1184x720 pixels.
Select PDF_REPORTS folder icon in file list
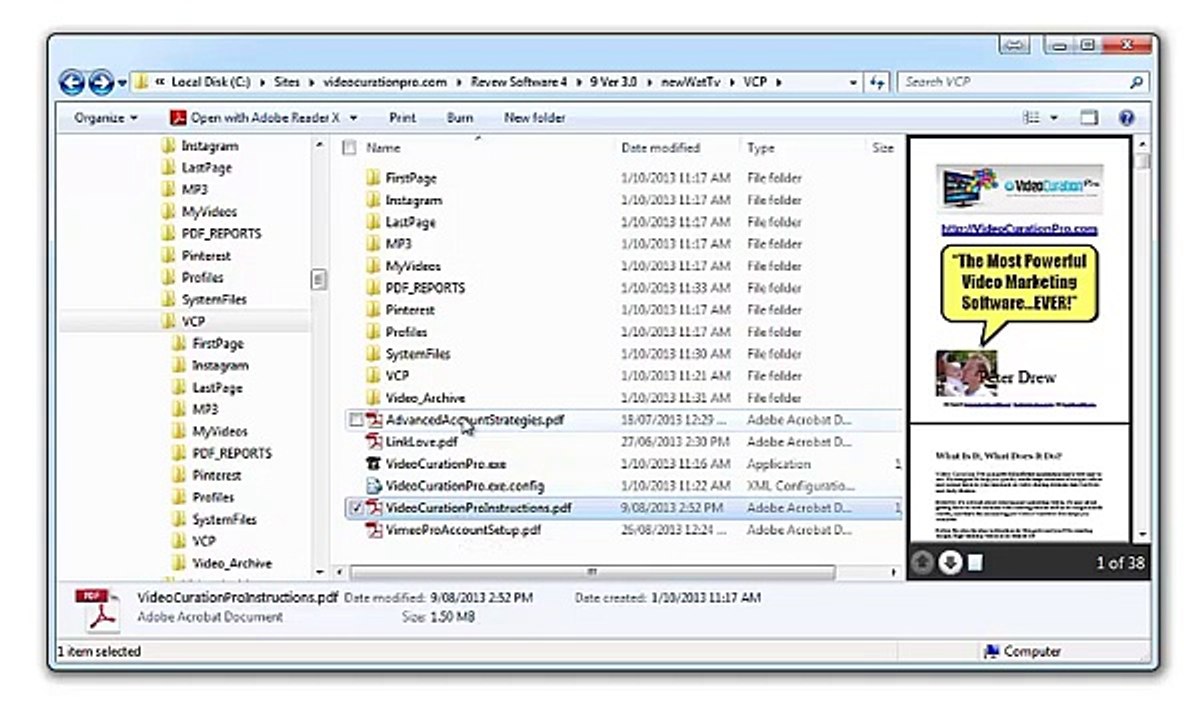[x=373, y=288]
